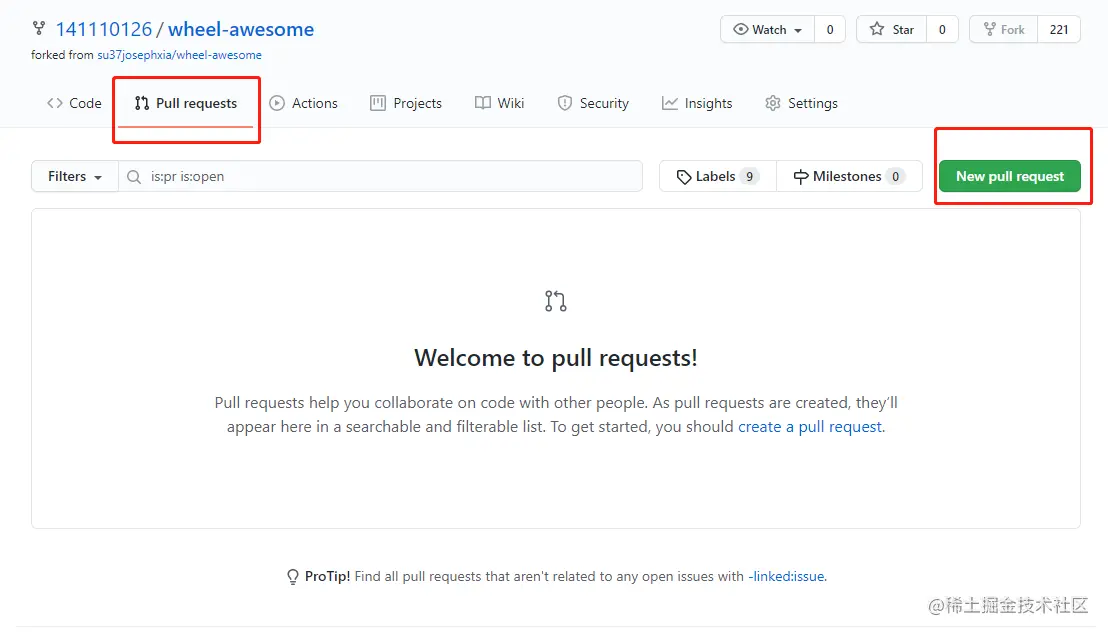Open the Wiki tab

click(500, 103)
